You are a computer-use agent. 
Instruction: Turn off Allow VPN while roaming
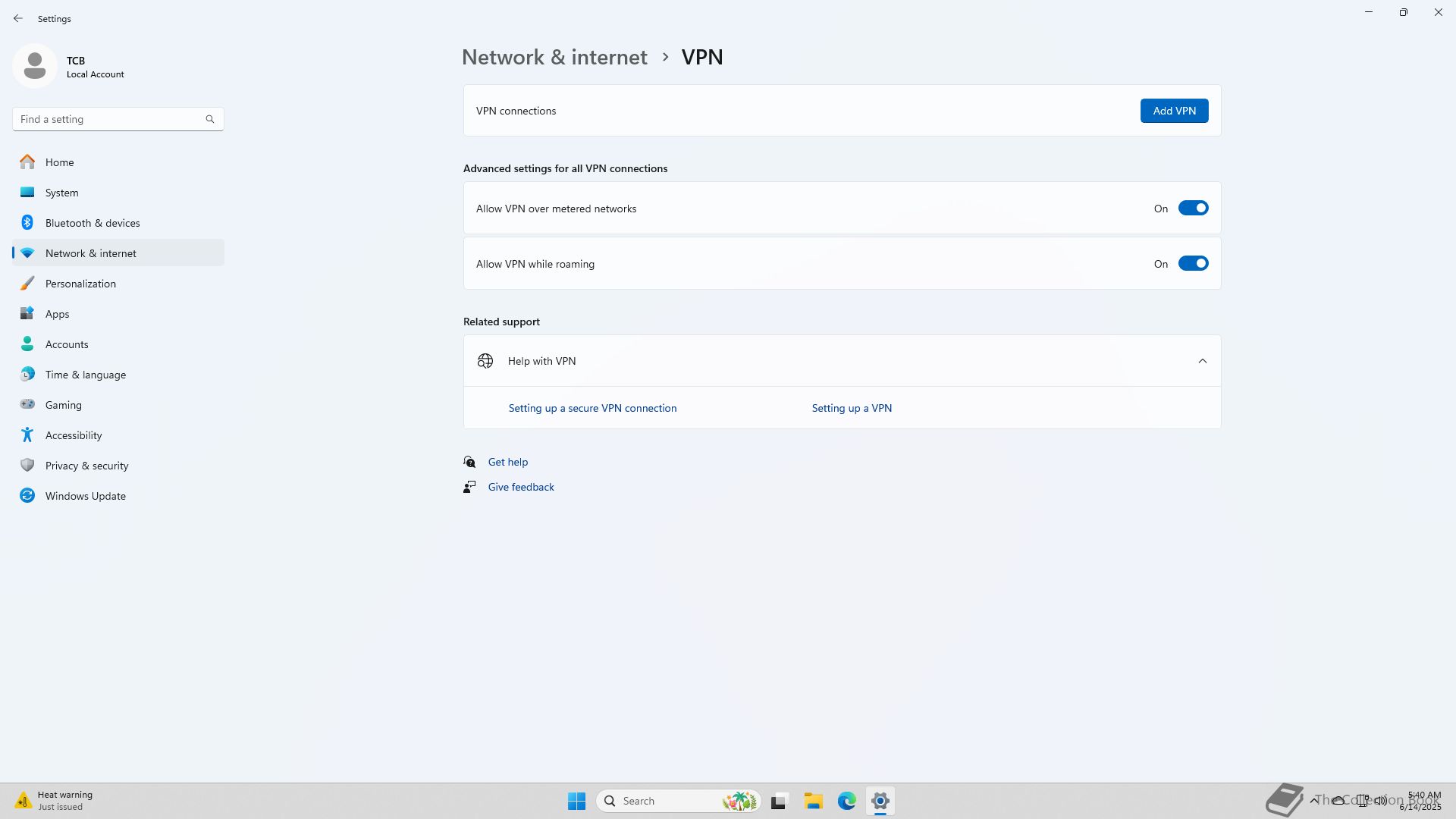pyautogui.click(x=1193, y=264)
